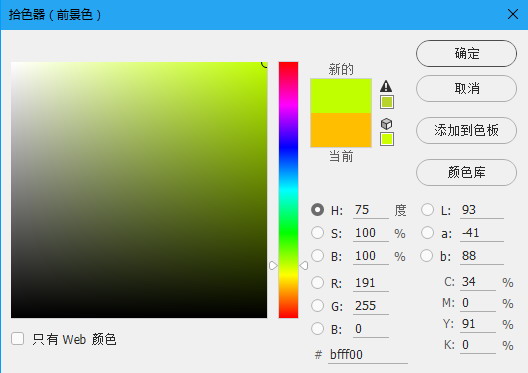Click the R field showing 191
This screenshot has width=528, height=373.
tap(371, 283)
